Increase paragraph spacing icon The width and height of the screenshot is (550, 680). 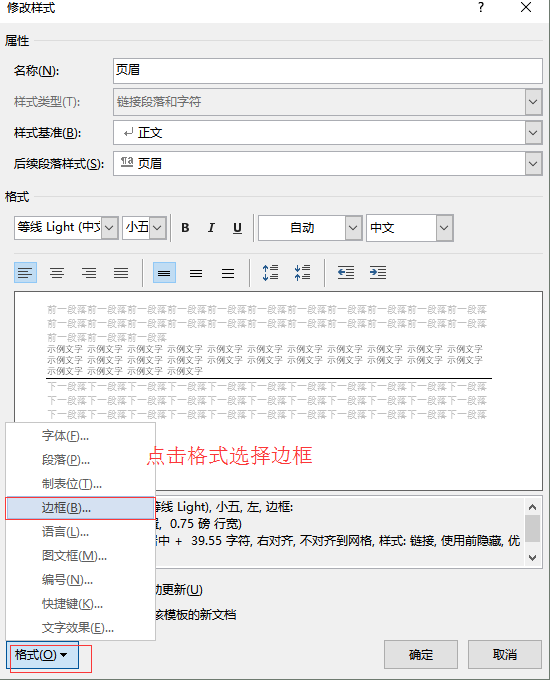coord(271,273)
